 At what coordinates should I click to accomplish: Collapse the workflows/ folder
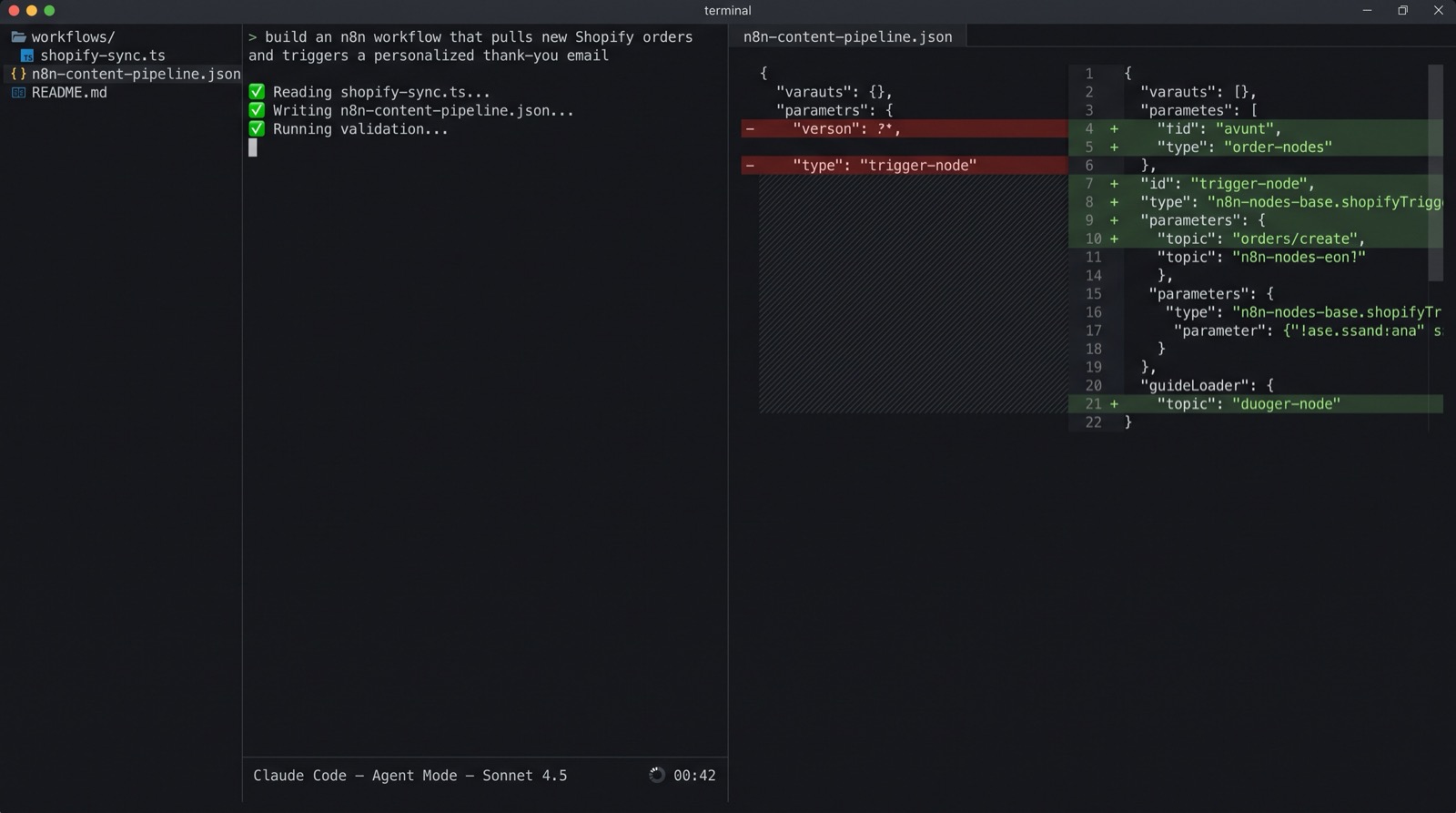point(73,37)
